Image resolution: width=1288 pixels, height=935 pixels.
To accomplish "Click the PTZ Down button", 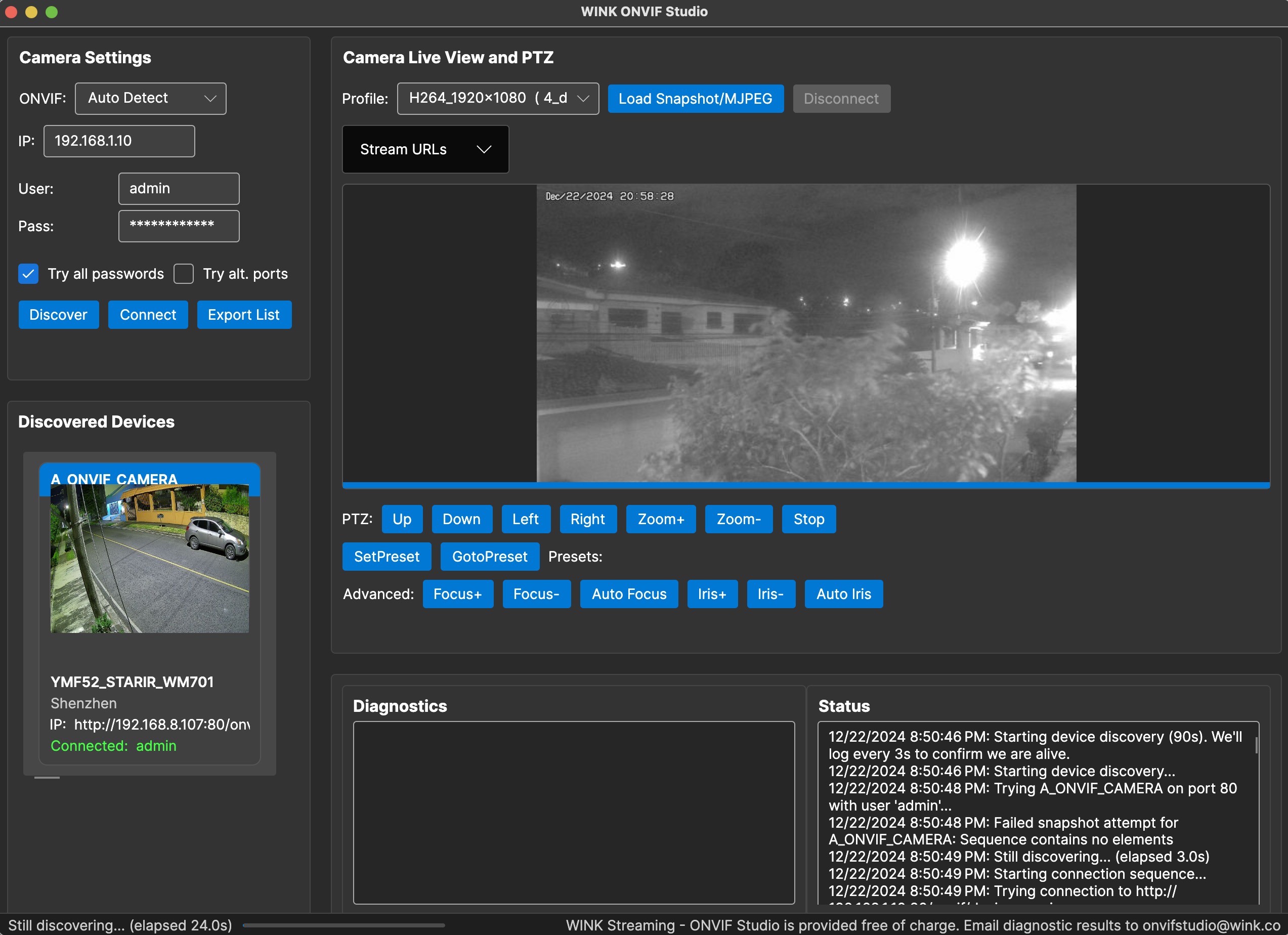I will point(460,519).
